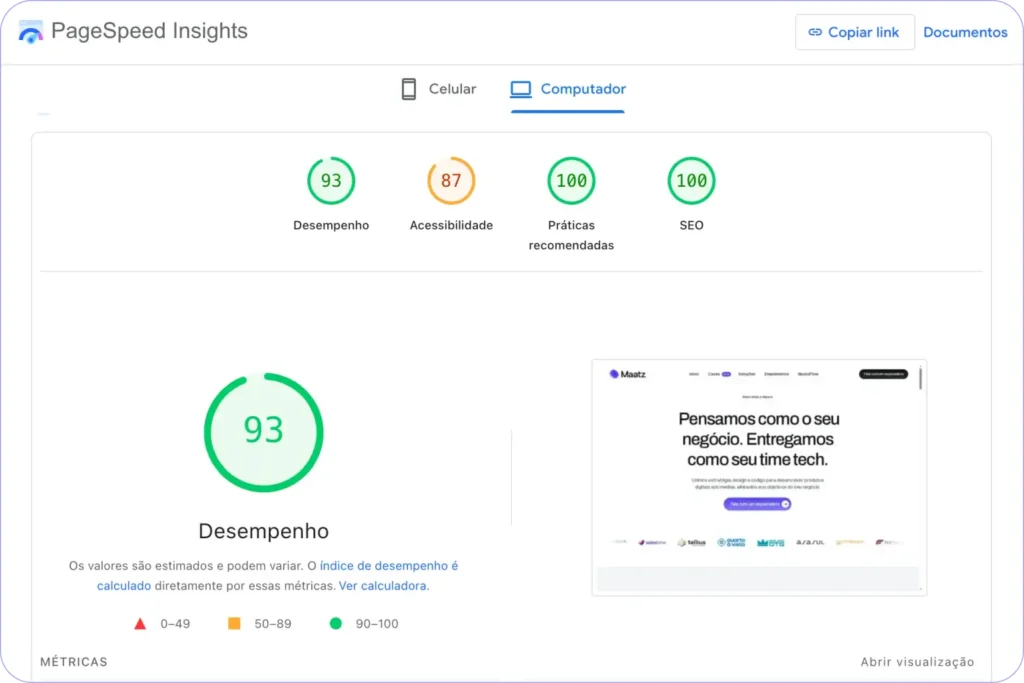This screenshot has width=1024, height=683.
Task: Select the Práticas recomendadas gauge showing 100
Action: [x=571, y=180]
